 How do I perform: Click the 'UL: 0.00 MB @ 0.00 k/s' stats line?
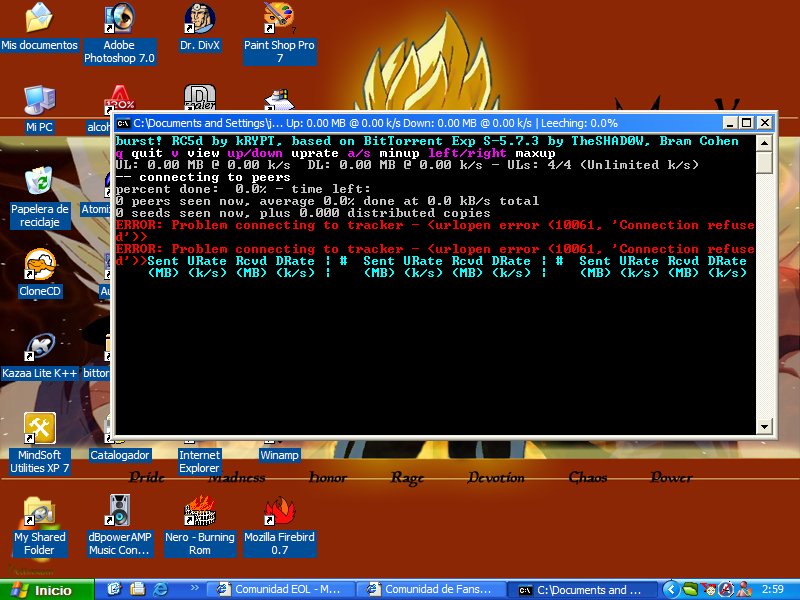(x=407, y=165)
